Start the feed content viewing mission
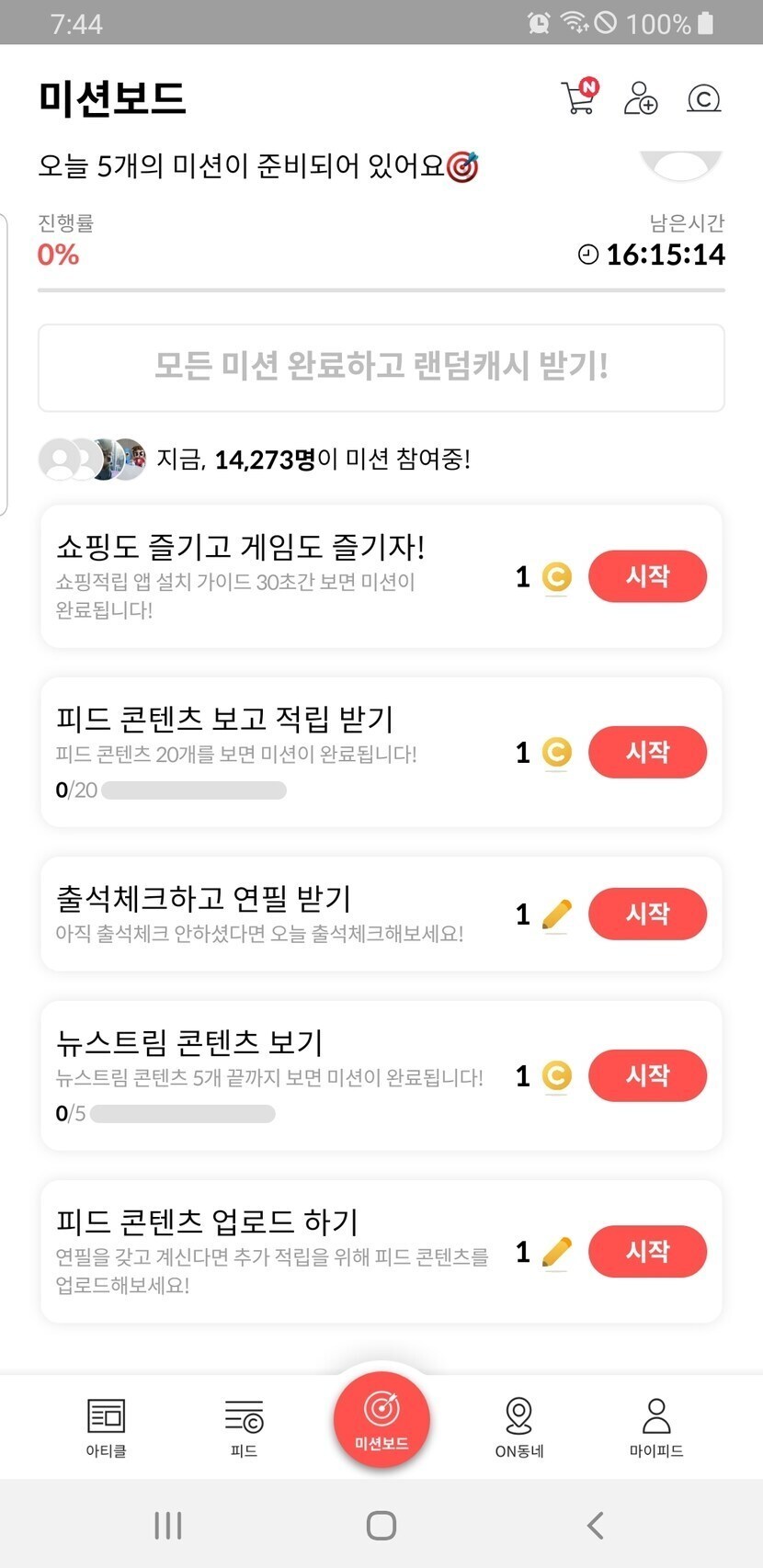Viewport: 763px width, 1568px height. pyautogui.click(x=647, y=752)
